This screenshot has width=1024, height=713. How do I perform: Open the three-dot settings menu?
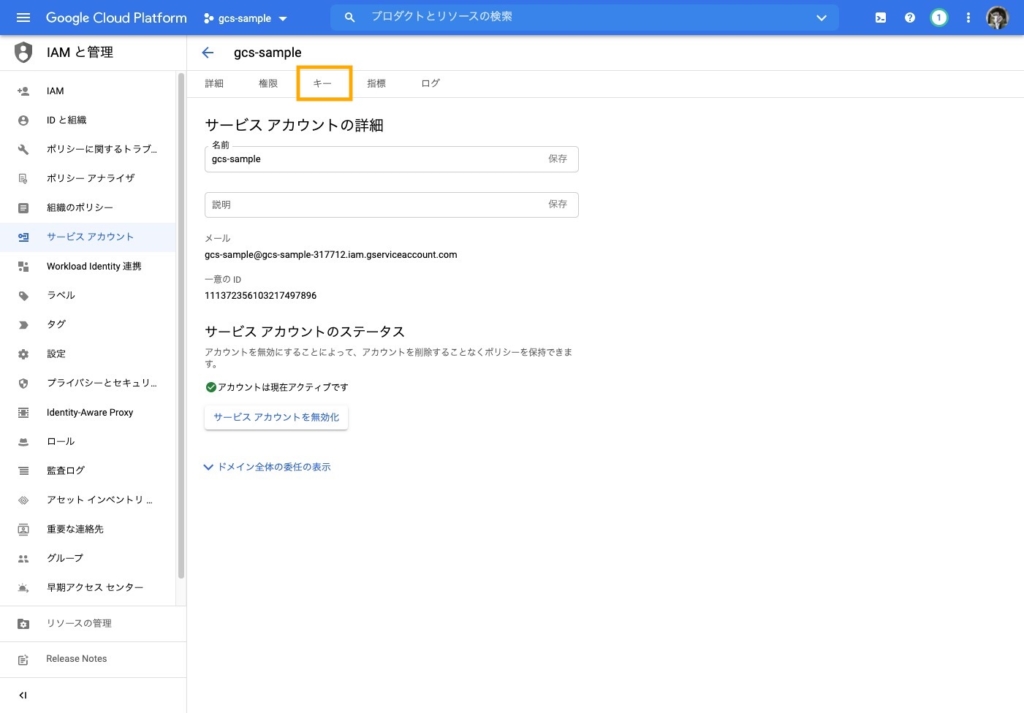coord(968,18)
